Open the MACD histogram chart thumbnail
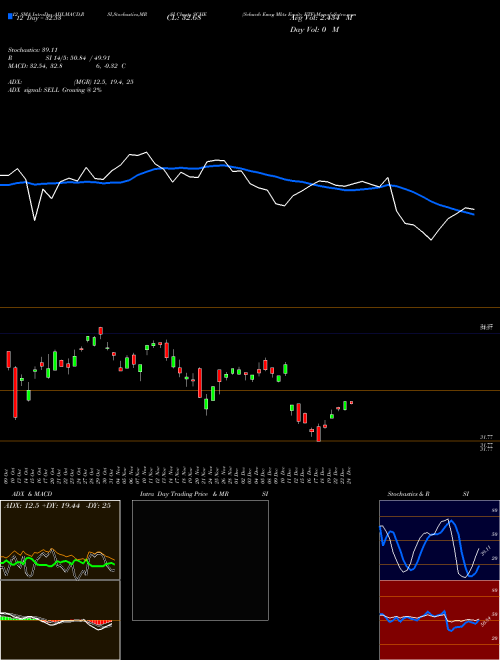Image resolution: width=500 pixels, height=660 pixels. (x=60, y=620)
